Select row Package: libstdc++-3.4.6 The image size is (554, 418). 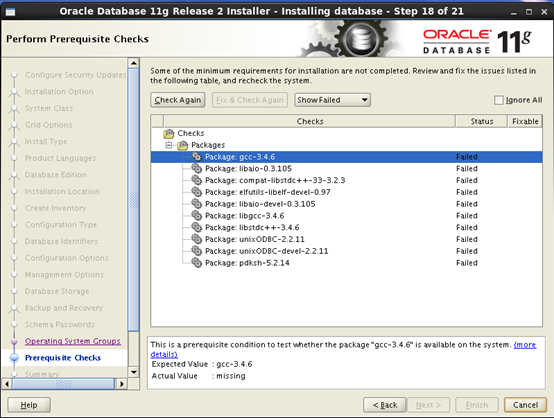[347, 228]
